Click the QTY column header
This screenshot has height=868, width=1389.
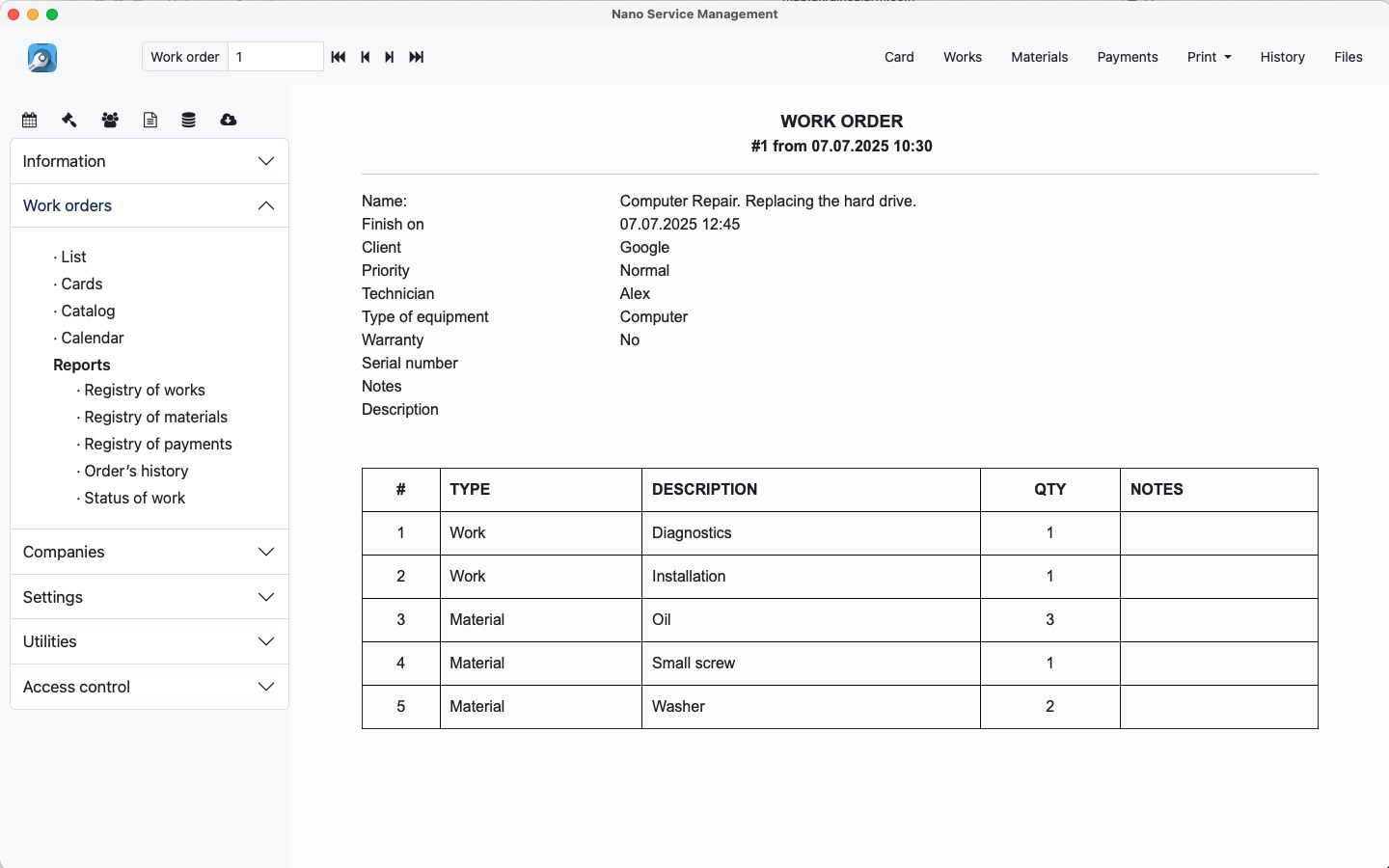pyautogui.click(x=1050, y=489)
